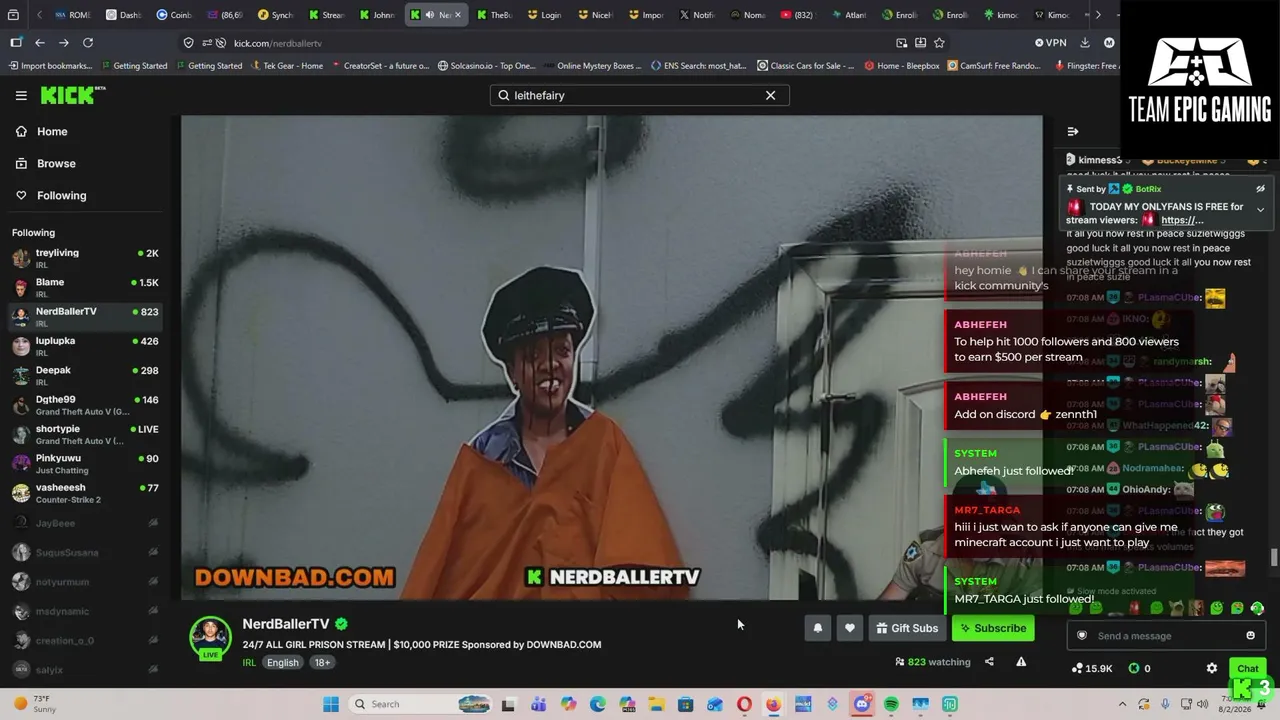Open luplupka's live channel
Screen dimensions: 1280x720
click(x=86, y=346)
